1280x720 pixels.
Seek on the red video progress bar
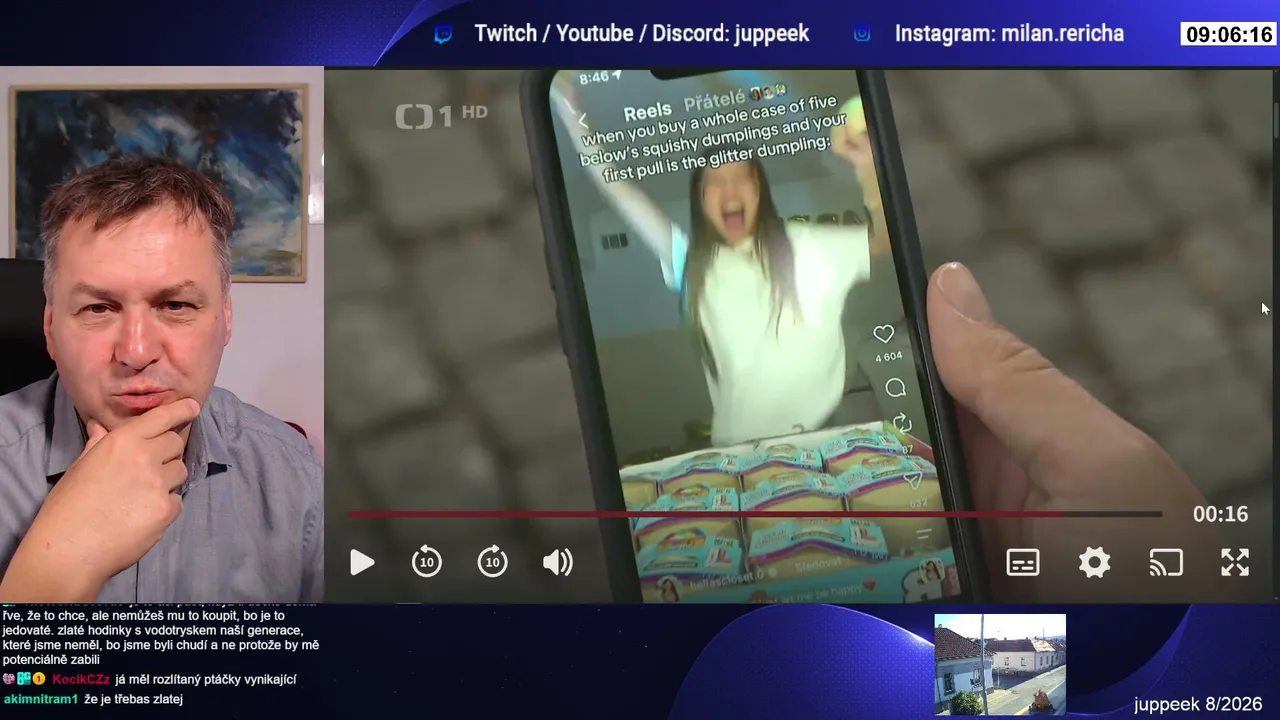(x=755, y=514)
